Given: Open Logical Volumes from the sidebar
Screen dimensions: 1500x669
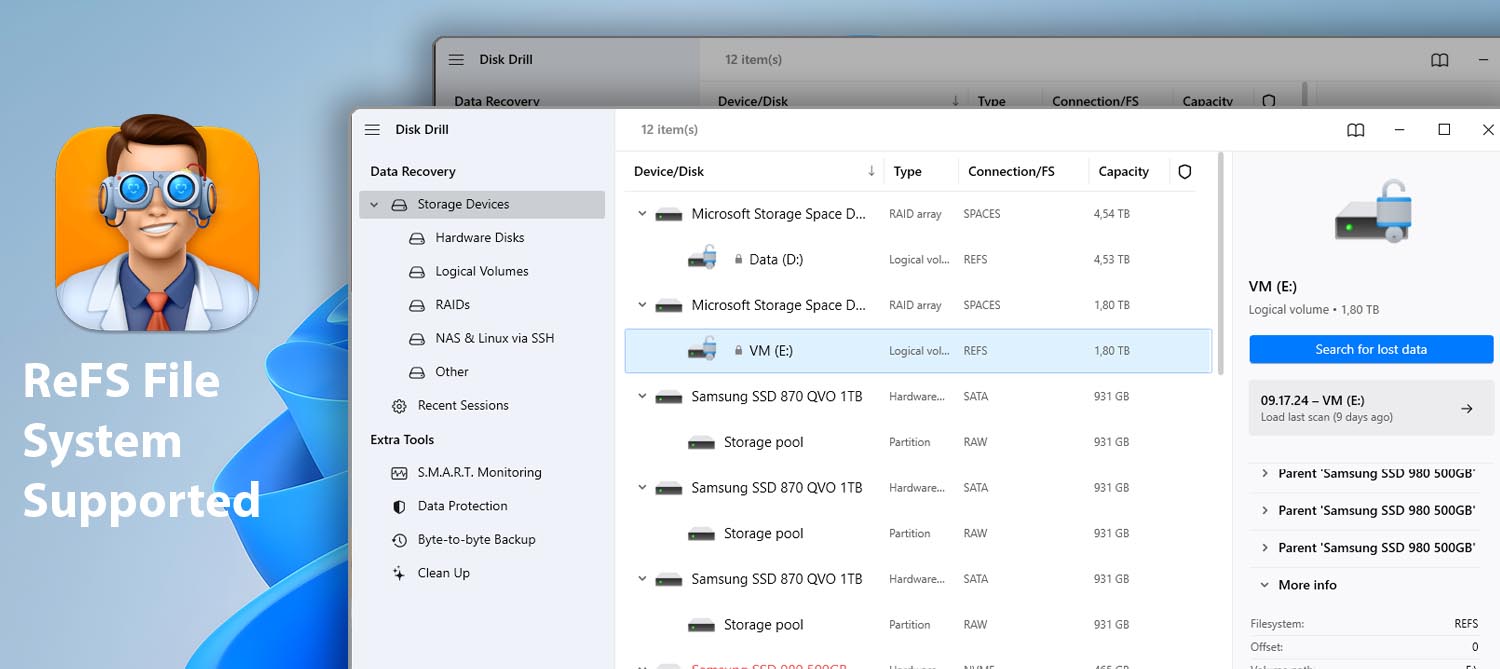Looking at the screenshot, I should click(417, 271).
